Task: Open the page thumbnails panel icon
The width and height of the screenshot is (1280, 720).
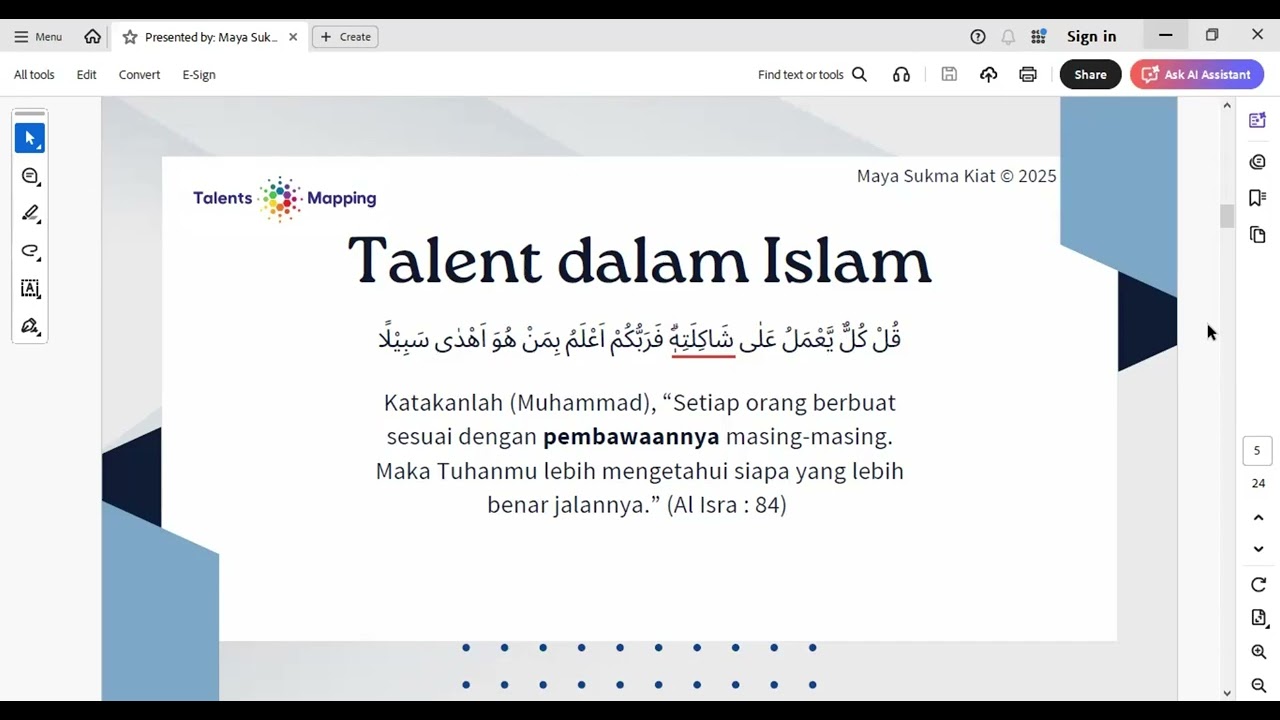Action: [1258, 235]
